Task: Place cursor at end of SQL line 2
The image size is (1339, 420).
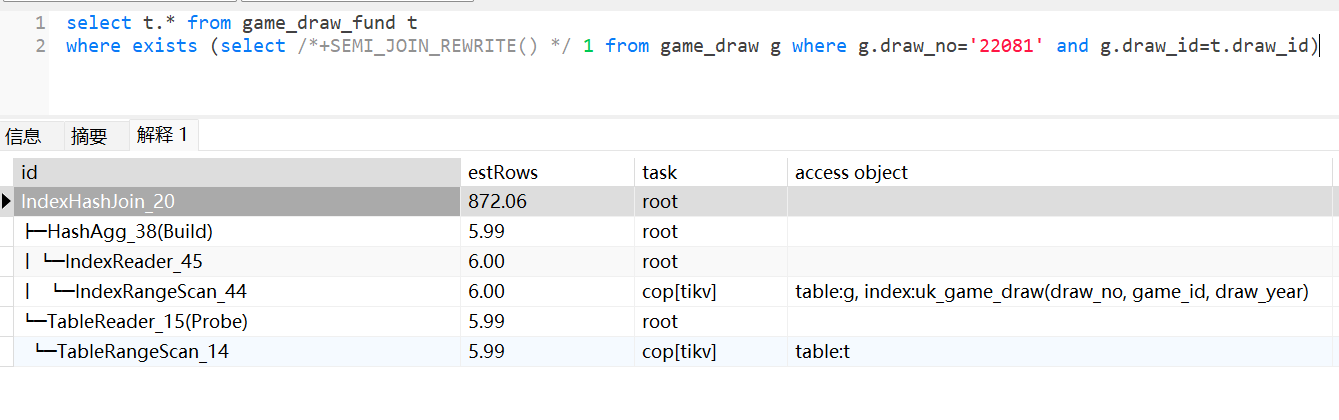Action: point(1321,45)
